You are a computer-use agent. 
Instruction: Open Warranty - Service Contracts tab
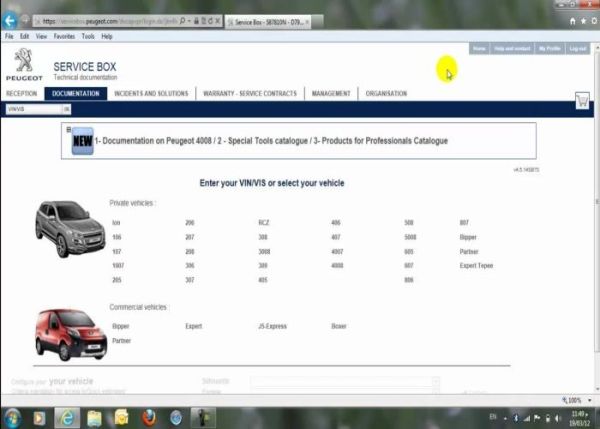click(x=250, y=93)
